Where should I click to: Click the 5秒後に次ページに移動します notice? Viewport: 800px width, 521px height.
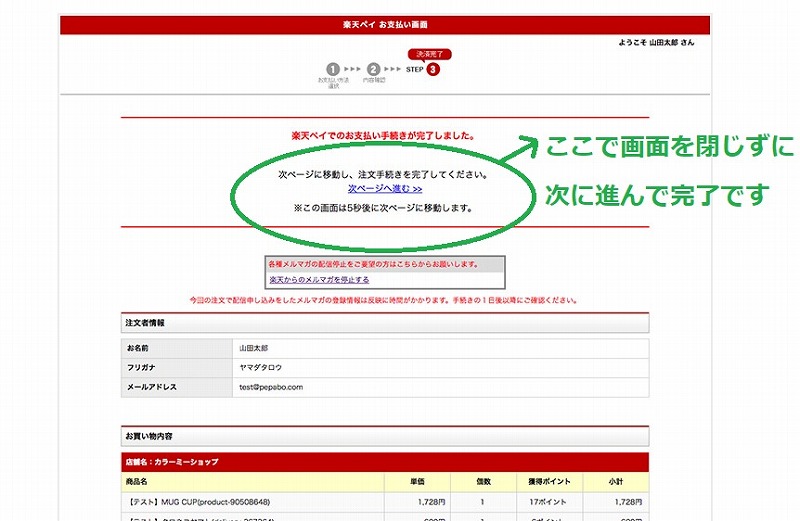point(384,208)
